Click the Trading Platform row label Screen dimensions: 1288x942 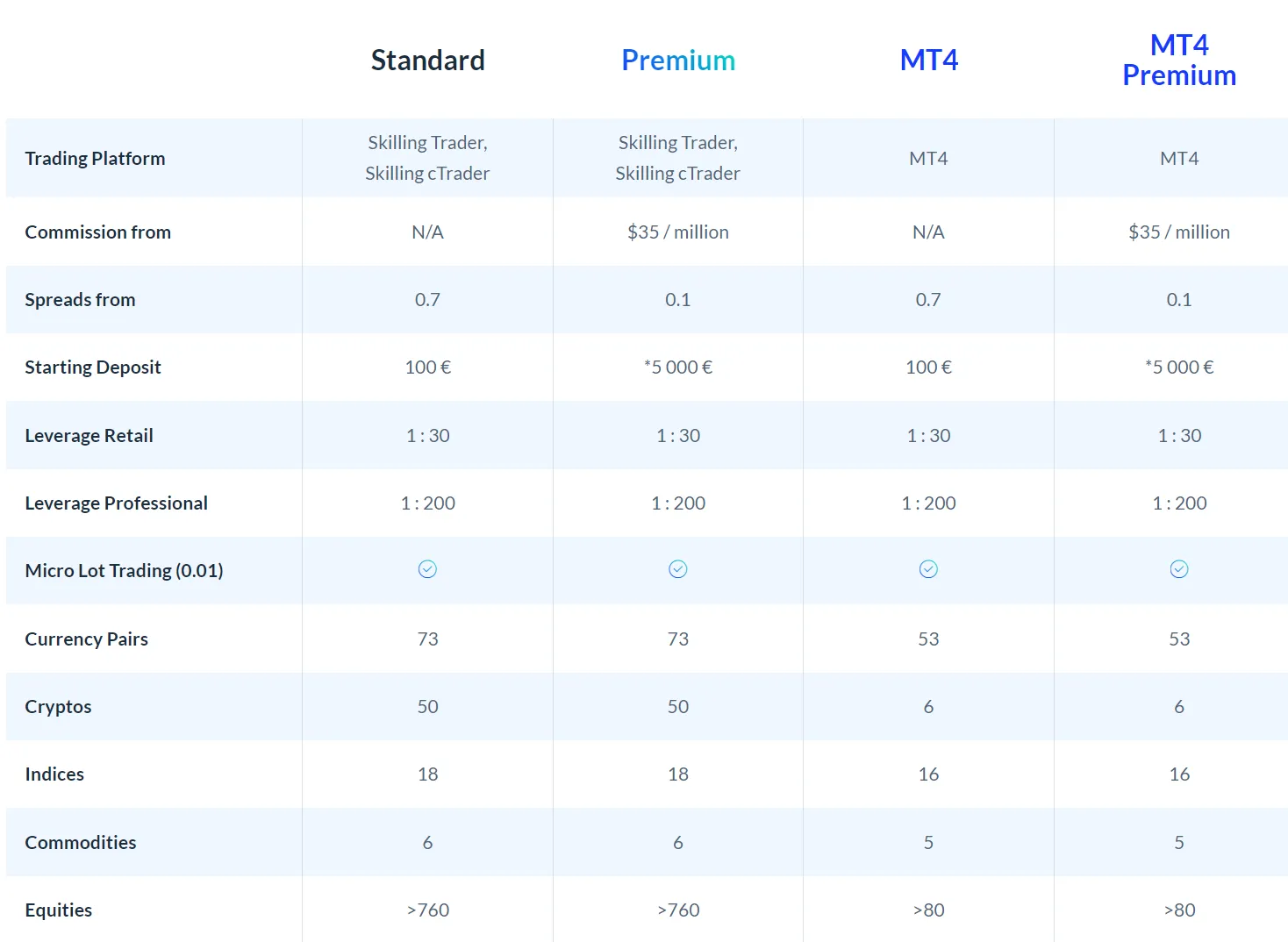coord(95,159)
